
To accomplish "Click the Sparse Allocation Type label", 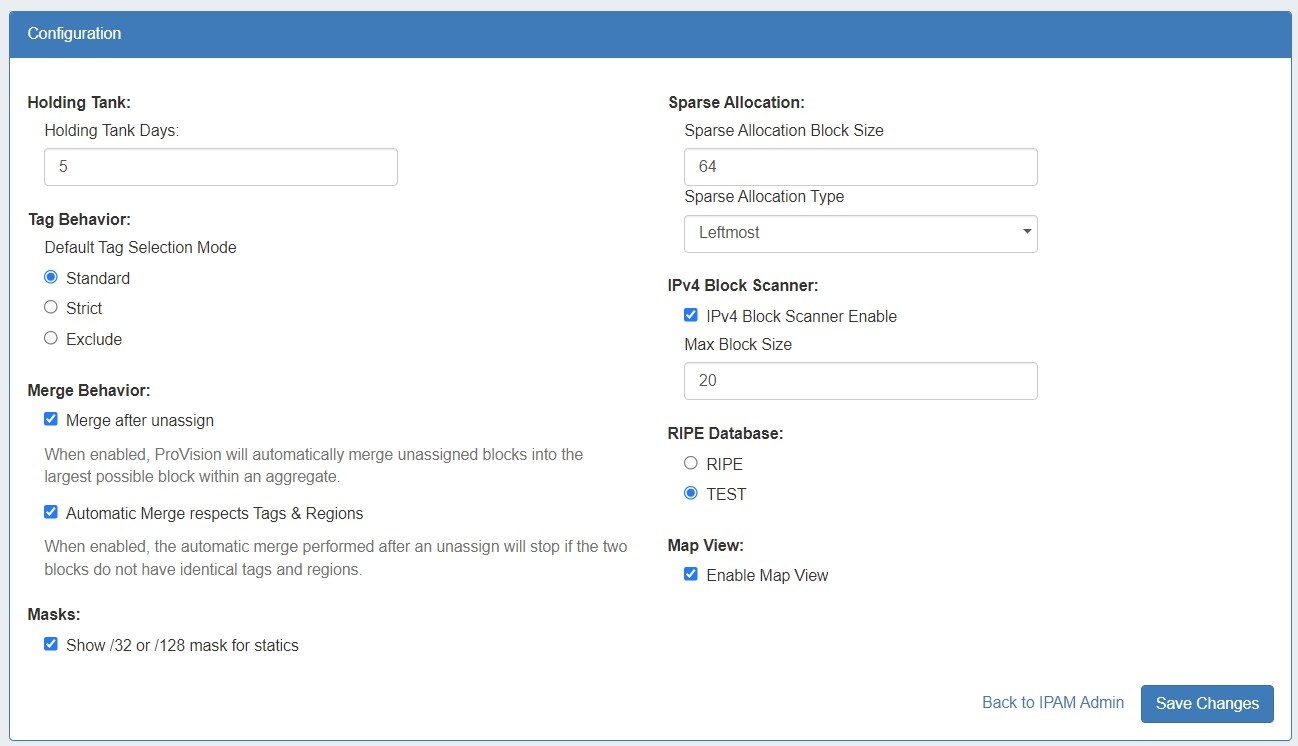I will 764,197.
